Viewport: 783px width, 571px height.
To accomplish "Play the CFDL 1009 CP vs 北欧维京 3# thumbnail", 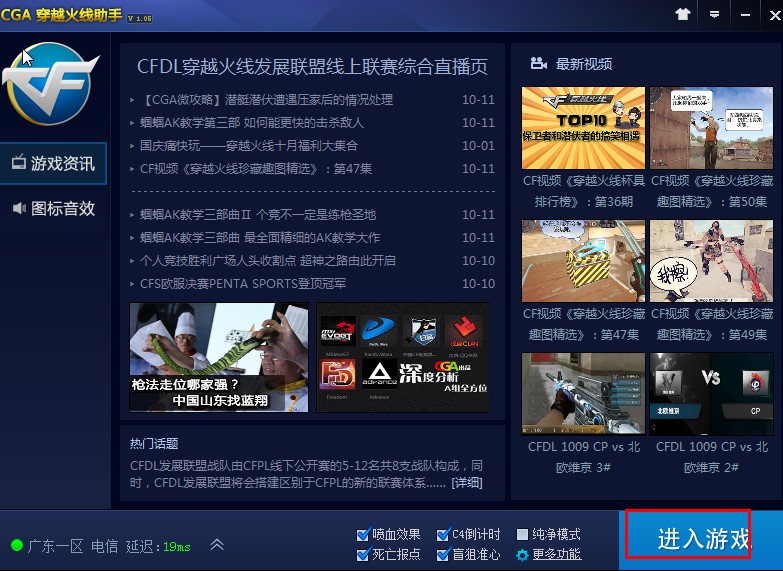I will [x=583, y=394].
